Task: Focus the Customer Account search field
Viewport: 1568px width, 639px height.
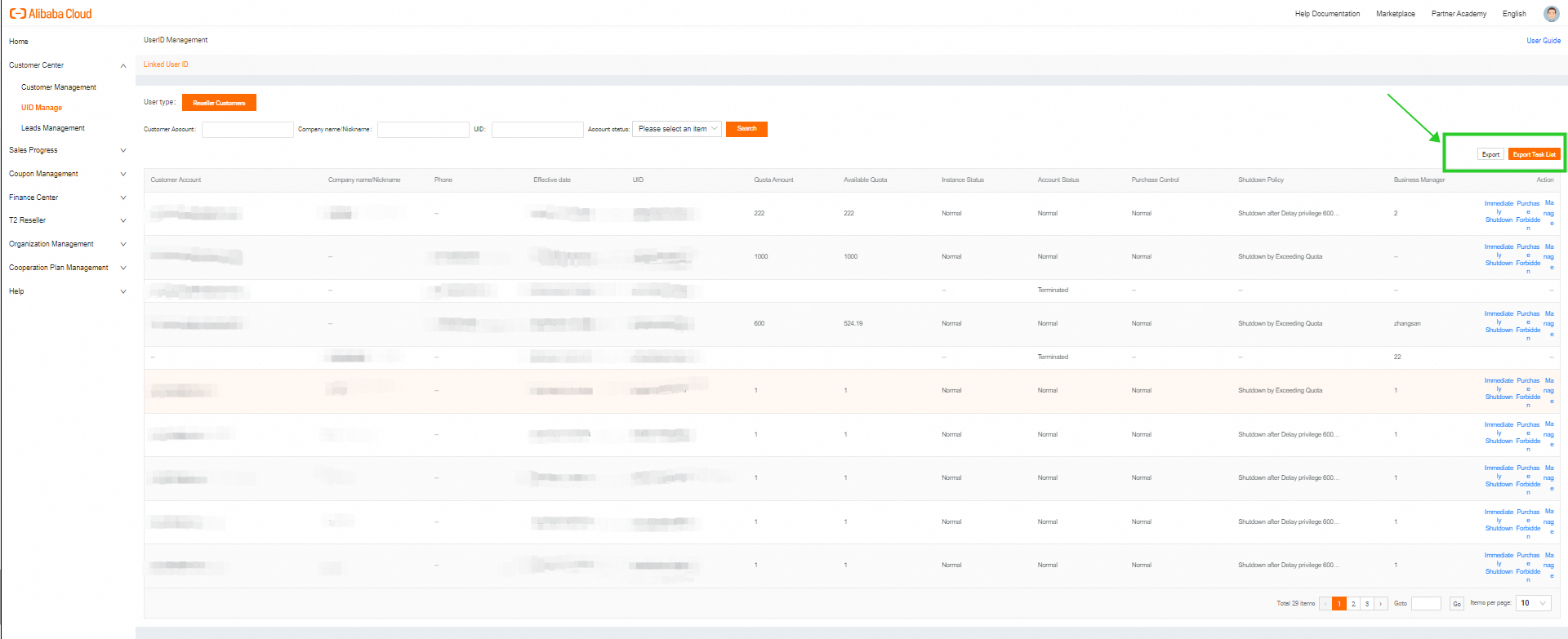Action: 247,130
